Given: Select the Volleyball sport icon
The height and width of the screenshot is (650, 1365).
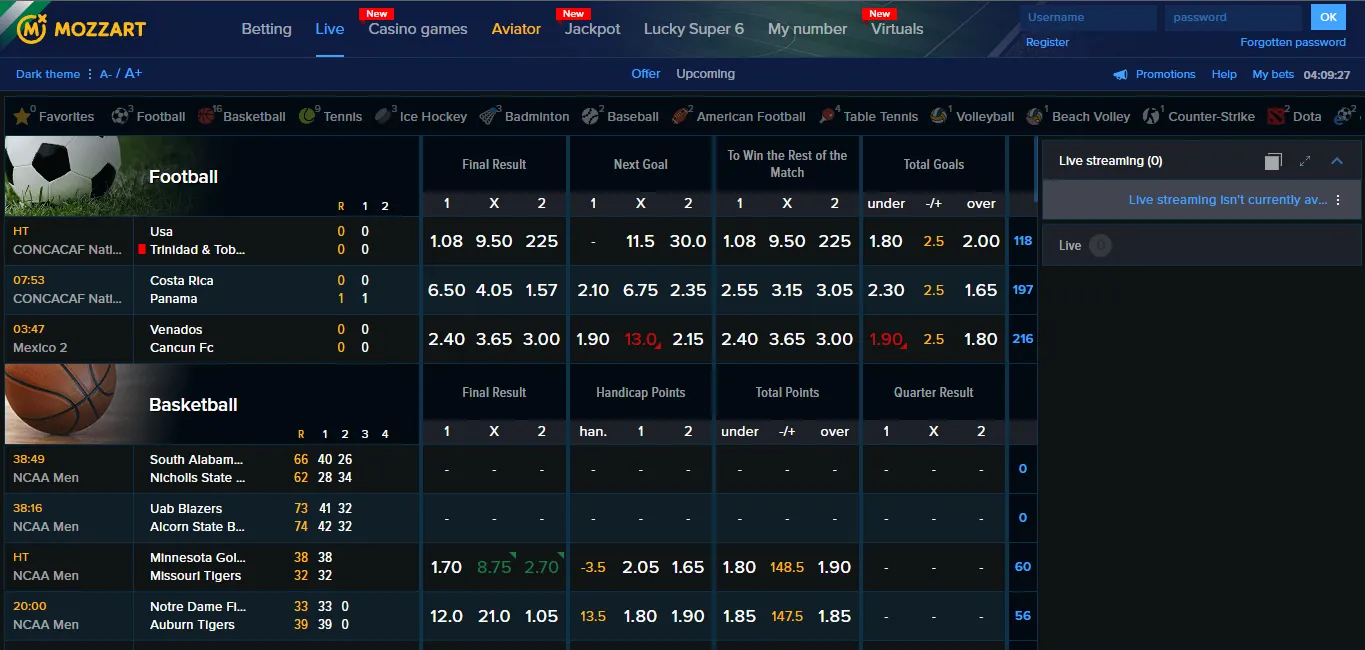Looking at the screenshot, I should tap(937, 115).
